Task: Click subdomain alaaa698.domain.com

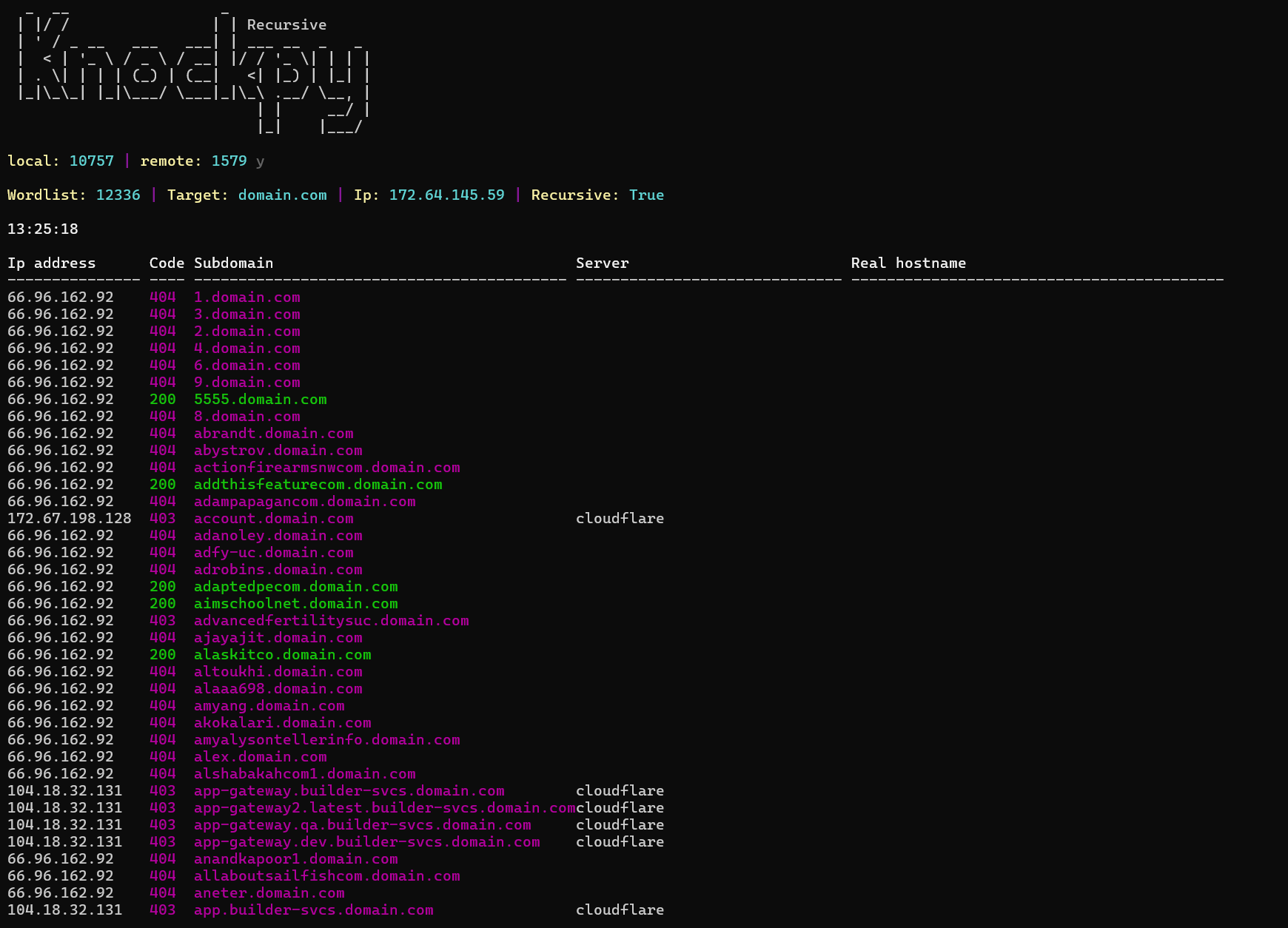Action: pyautogui.click(x=278, y=688)
